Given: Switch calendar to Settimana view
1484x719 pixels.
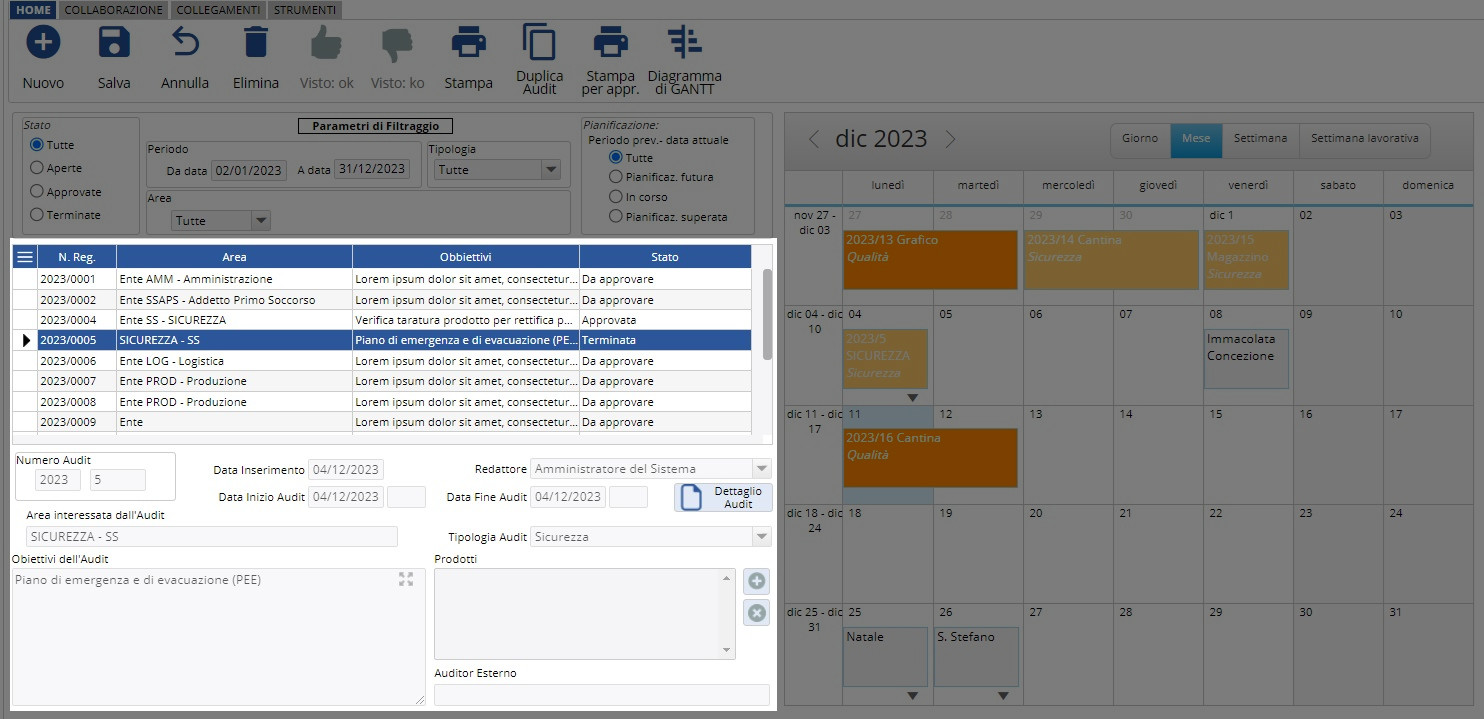Looking at the screenshot, I should click(1259, 139).
